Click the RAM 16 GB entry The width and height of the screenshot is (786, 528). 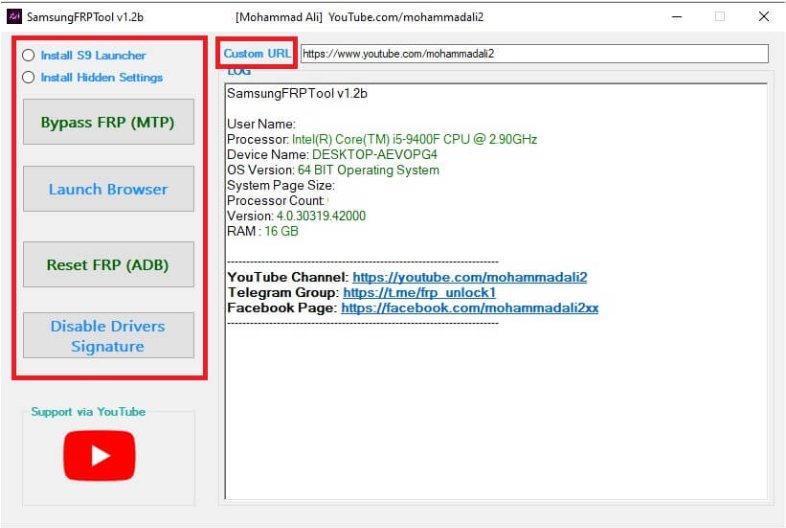pyautogui.click(x=263, y=231)
